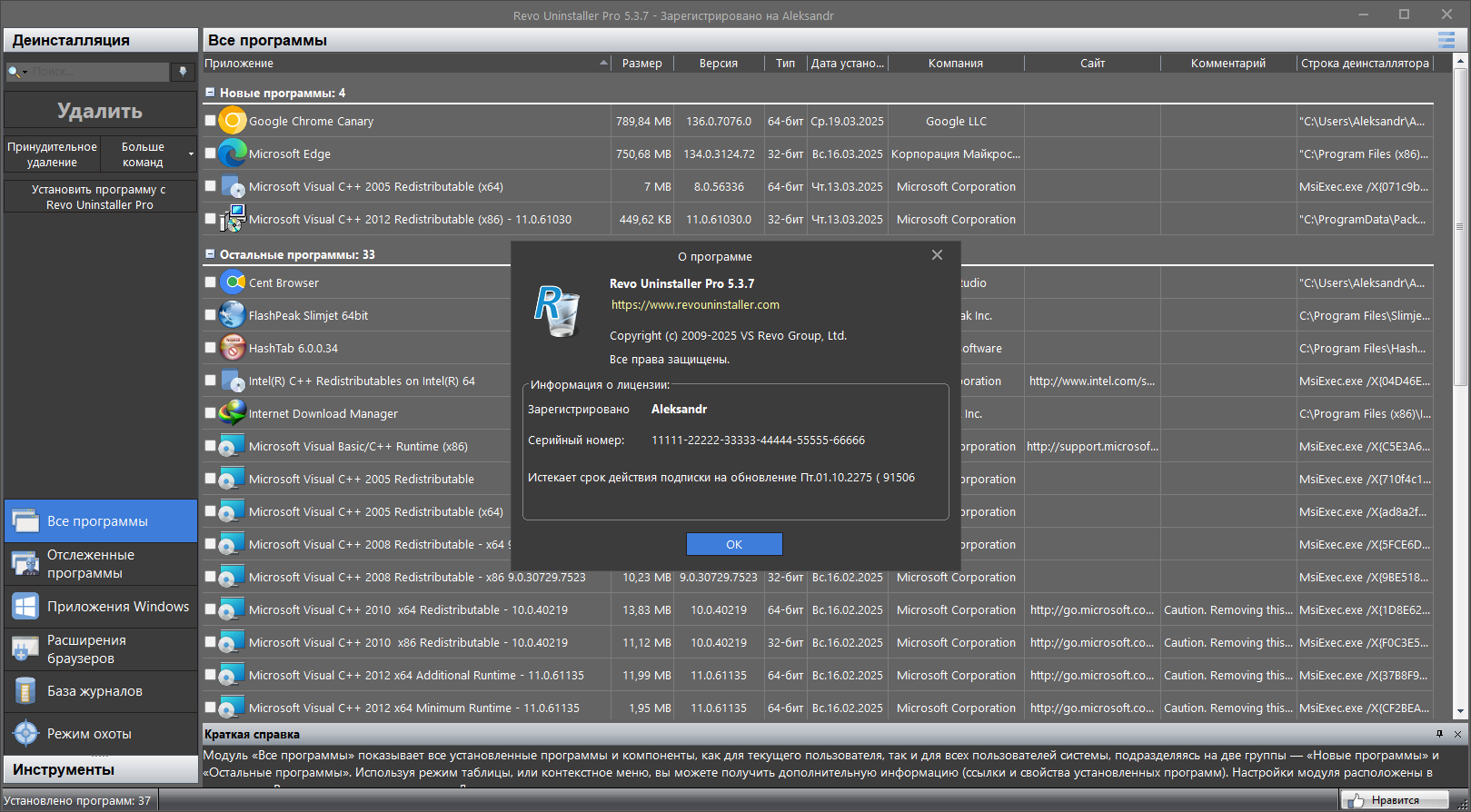Screen dimensions: 1471x812
Task: Open the More Commands dropdown arrow
Action: click(x=191, y=154)
